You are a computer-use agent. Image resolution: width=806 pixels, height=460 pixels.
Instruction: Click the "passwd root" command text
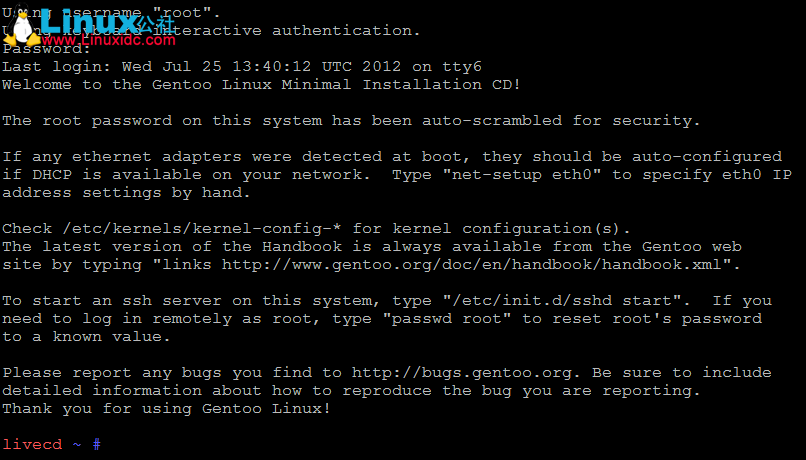coord(447,319)
